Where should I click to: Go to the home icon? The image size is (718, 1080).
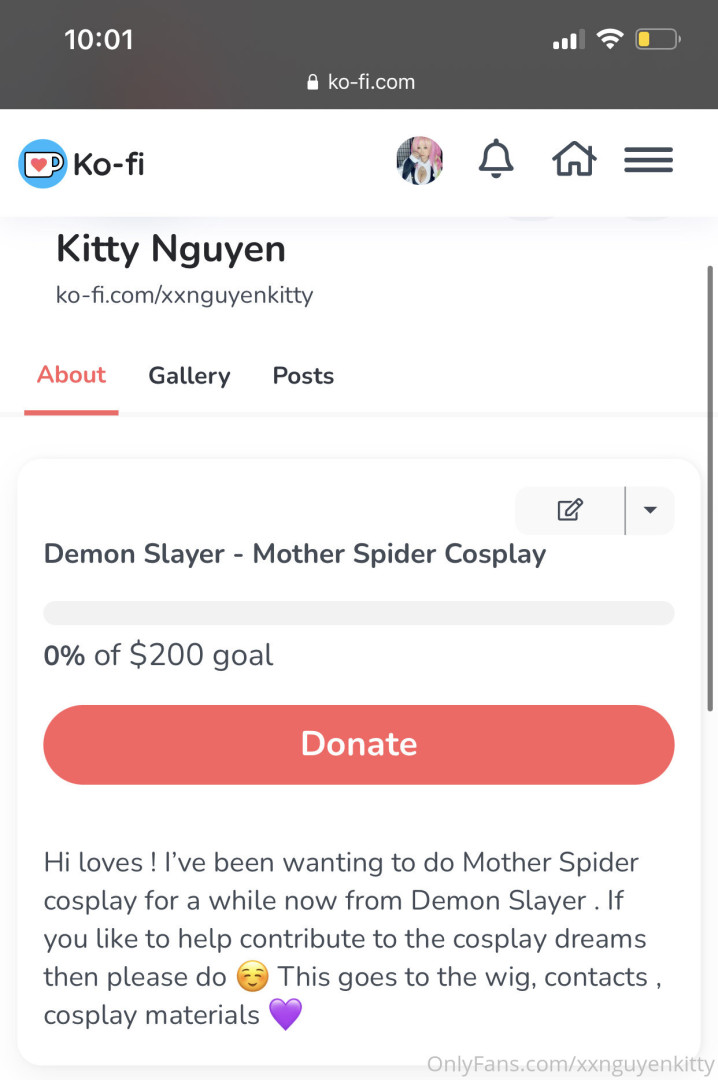[574, 160]
